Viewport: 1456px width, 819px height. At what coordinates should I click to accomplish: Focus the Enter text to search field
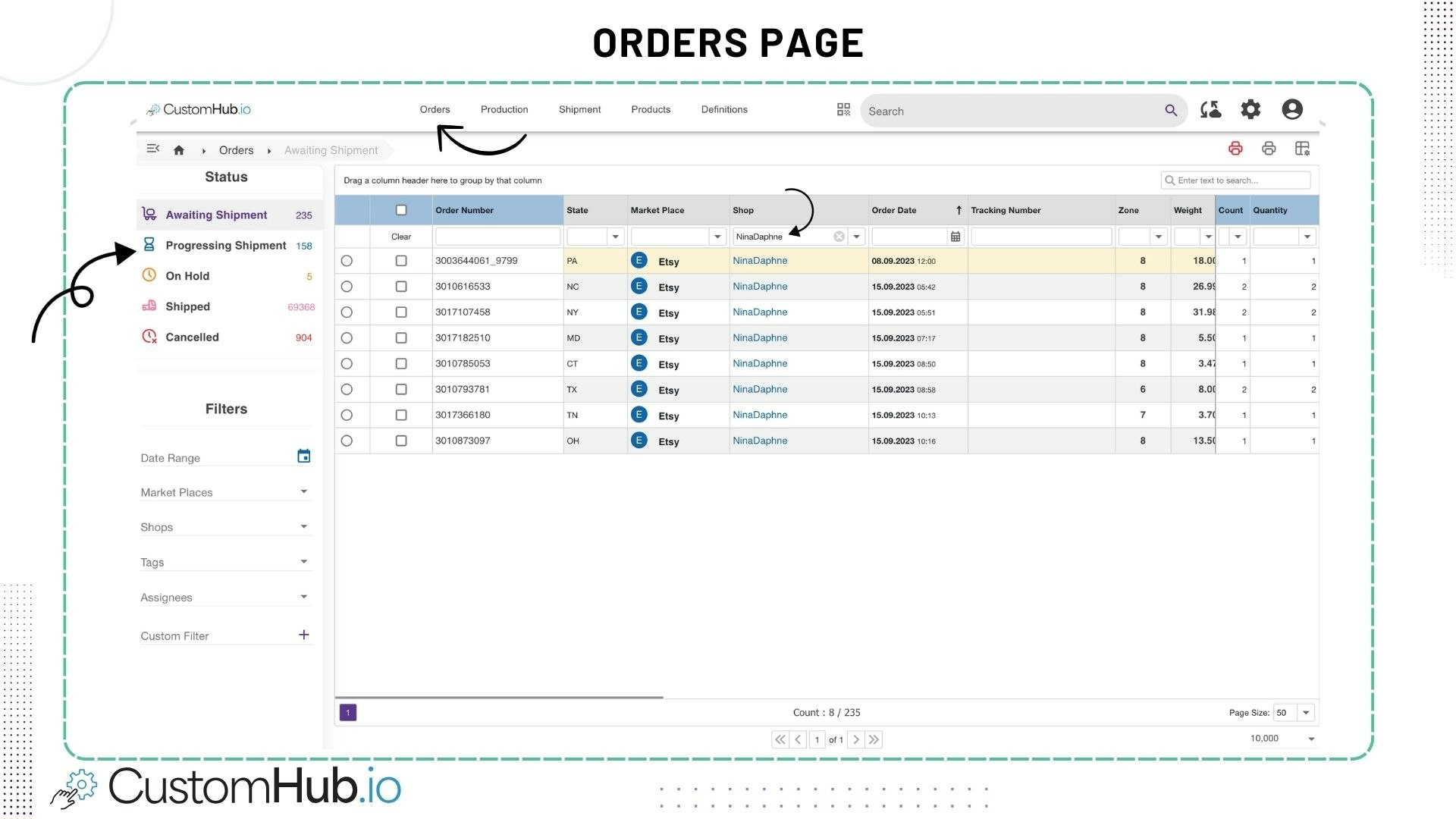pos(1236,180)
